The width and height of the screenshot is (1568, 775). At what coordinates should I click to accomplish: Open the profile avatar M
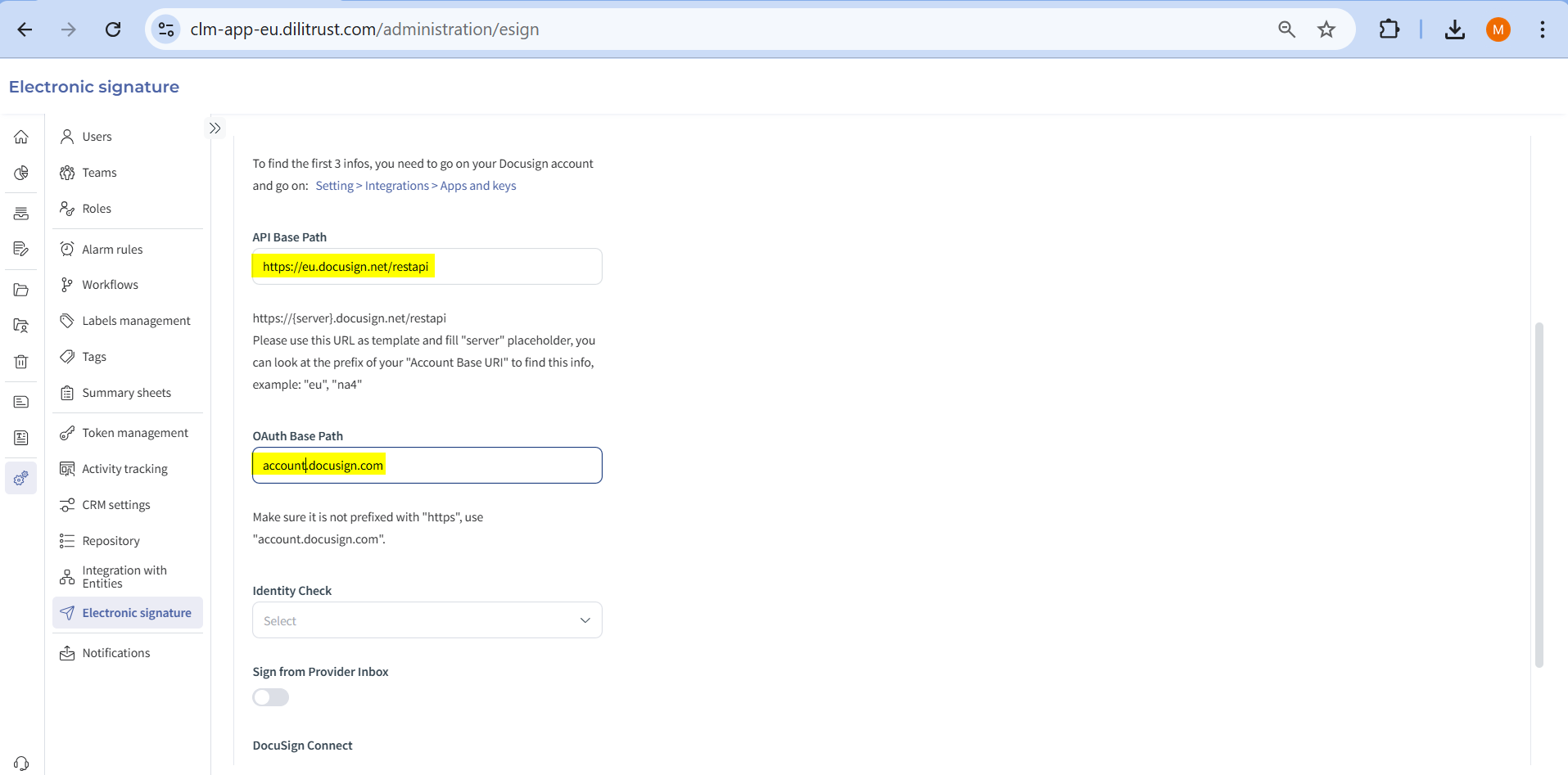pos(1498,29)
